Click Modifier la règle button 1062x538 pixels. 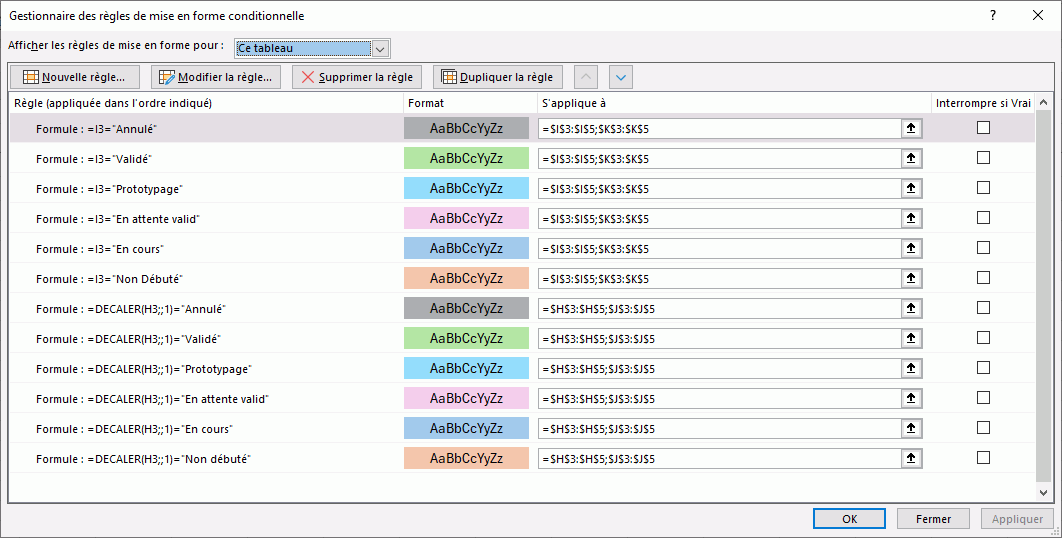click(x=215, y=77)
